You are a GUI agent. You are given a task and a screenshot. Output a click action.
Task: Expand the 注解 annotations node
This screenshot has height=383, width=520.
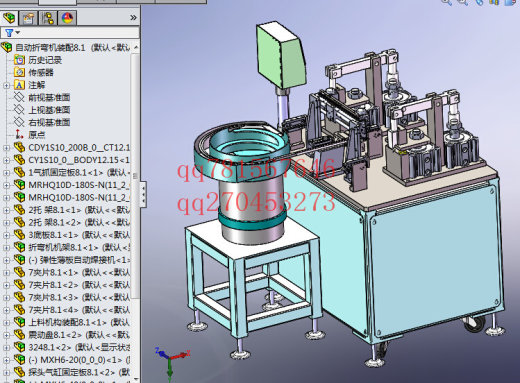point(6,85)
